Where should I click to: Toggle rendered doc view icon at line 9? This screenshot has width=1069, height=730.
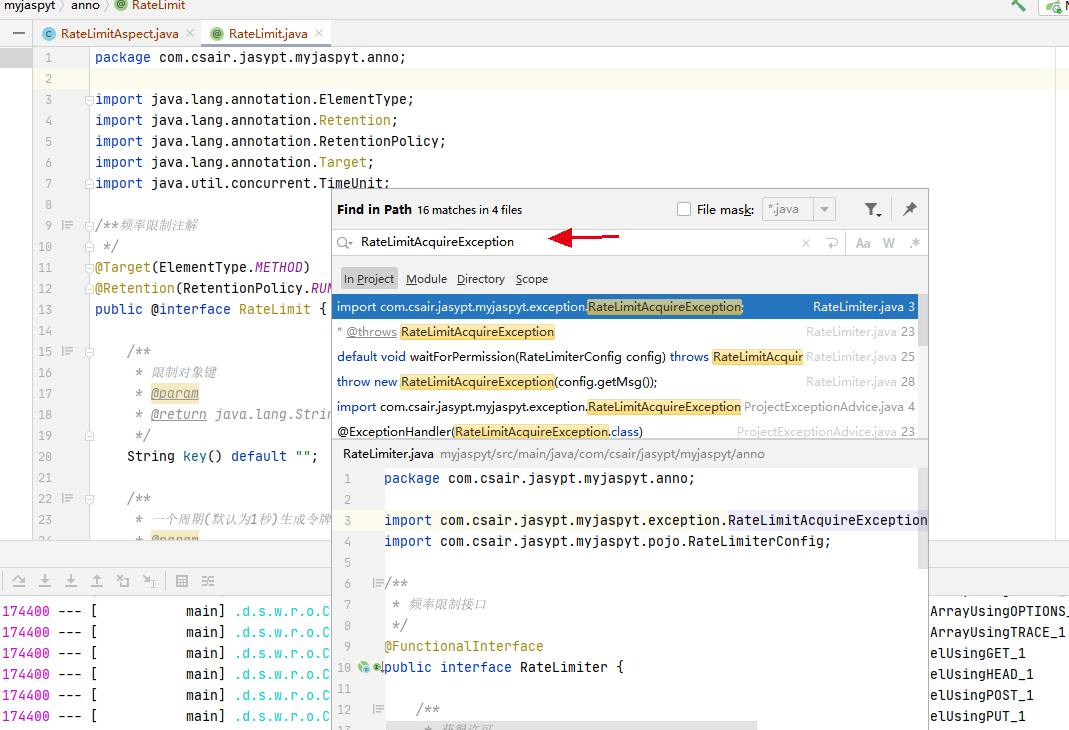pyautogui.click(x=67, y=225)
